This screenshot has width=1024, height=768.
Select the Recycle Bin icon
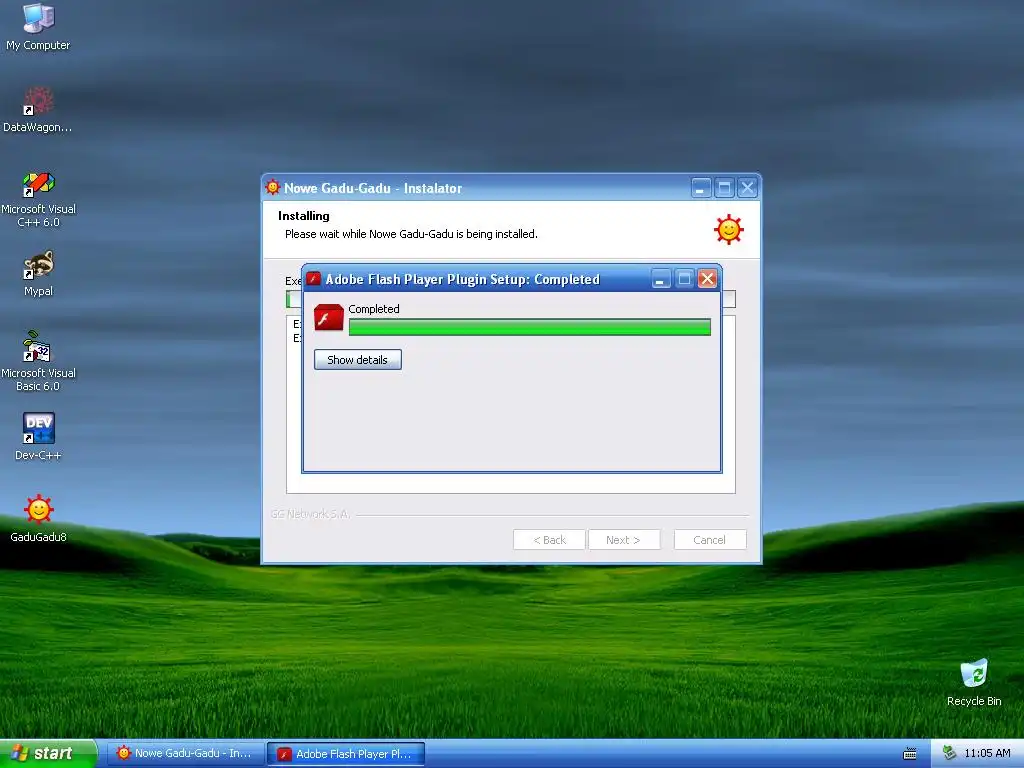pyautogui.click(x=974, y=683)
